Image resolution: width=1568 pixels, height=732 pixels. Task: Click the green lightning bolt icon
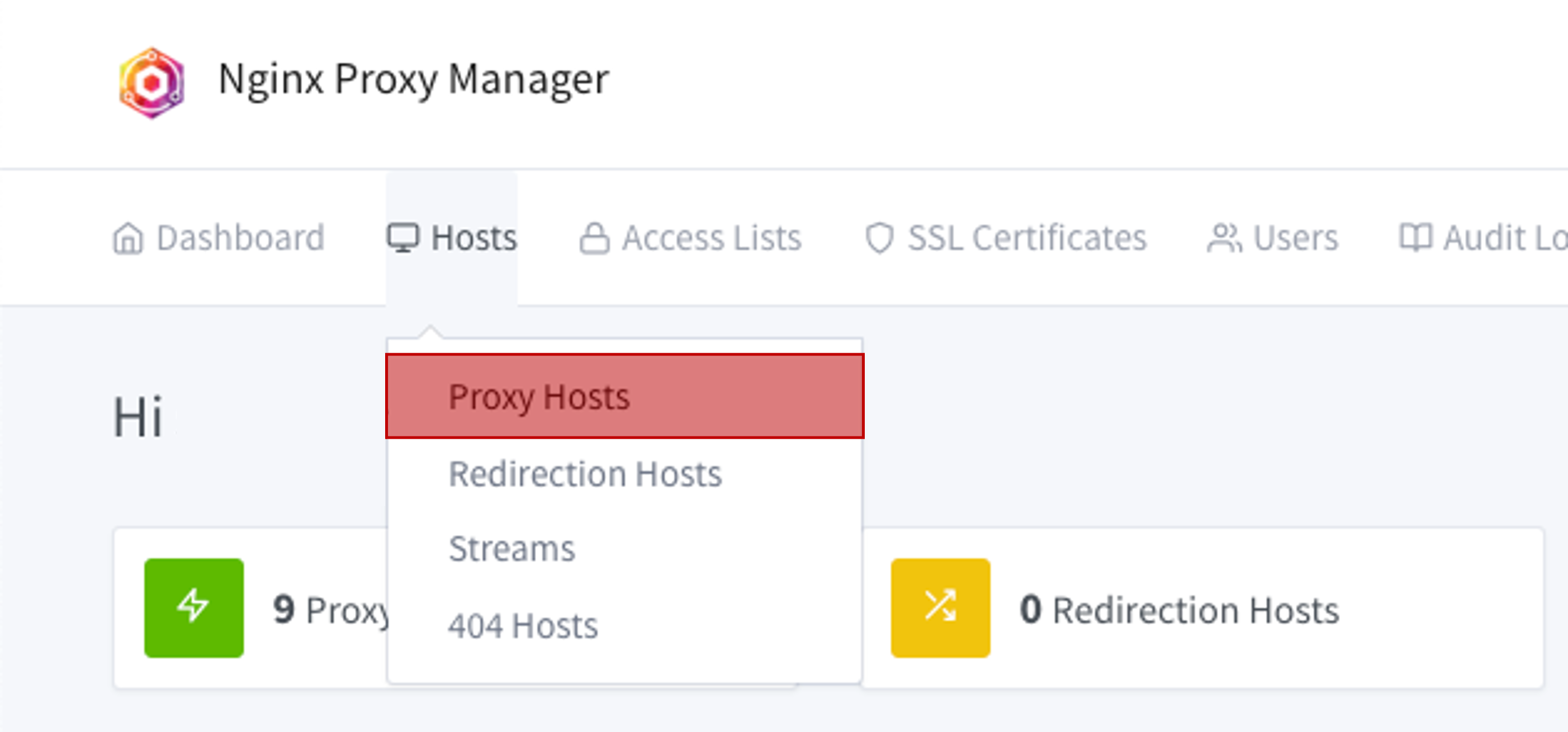(x=193, y=607)
